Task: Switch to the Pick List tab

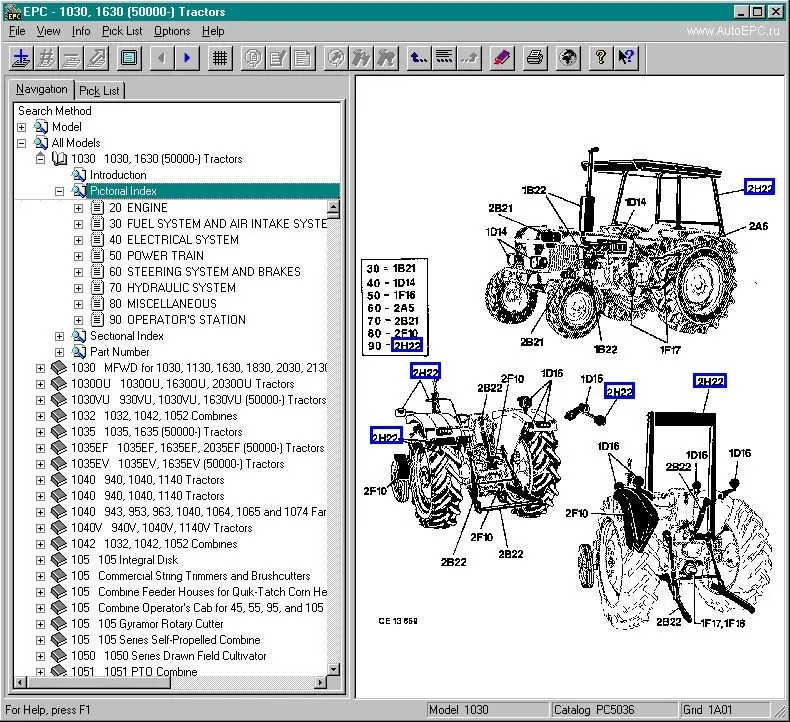Action: [x=98, y=91]
